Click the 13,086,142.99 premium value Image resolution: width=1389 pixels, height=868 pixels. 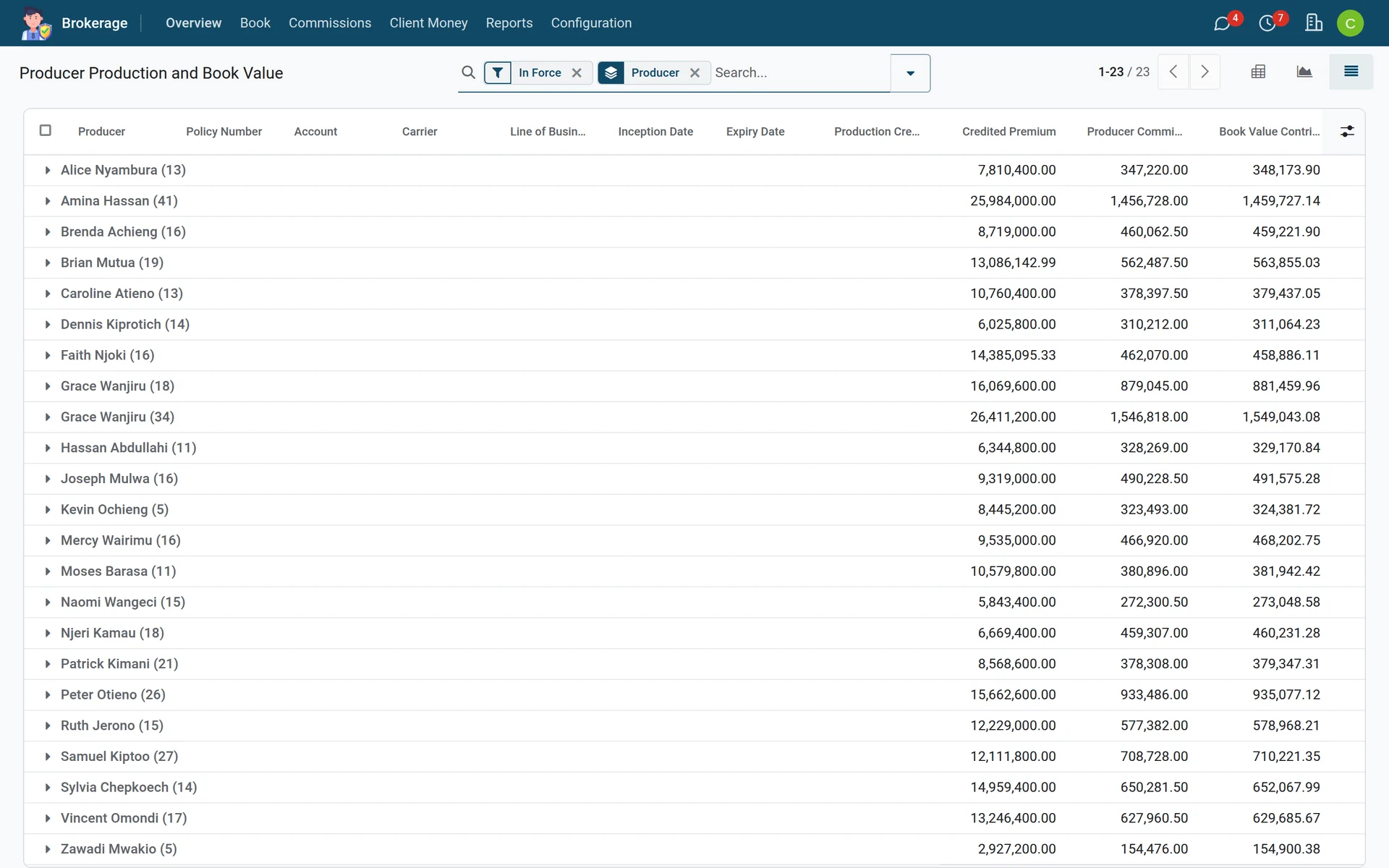pos(1013,263)
